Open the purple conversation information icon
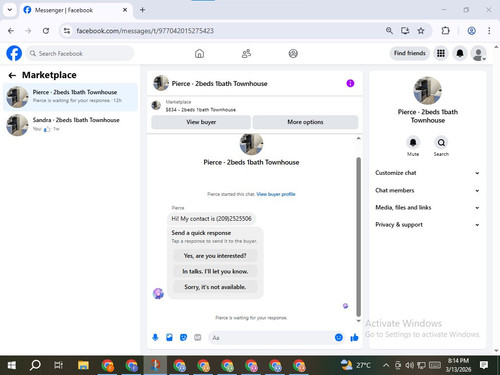Screen dimensions: 500x375 pyautogui.click(x=350, y=83)
